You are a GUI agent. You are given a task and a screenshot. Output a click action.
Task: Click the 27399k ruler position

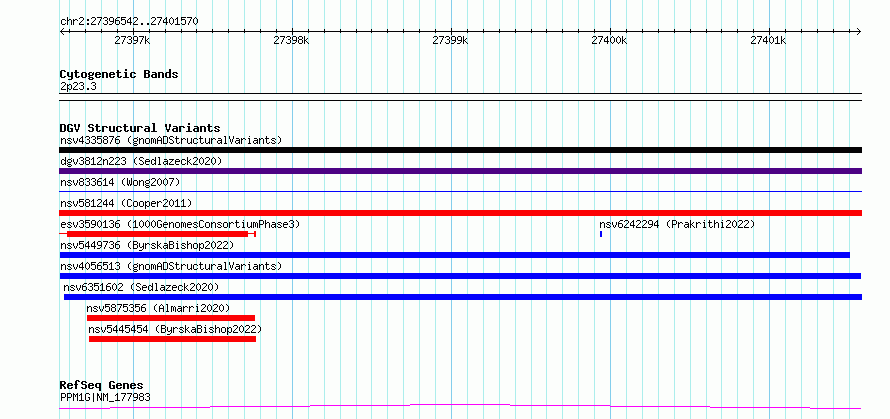coord(450,40)
